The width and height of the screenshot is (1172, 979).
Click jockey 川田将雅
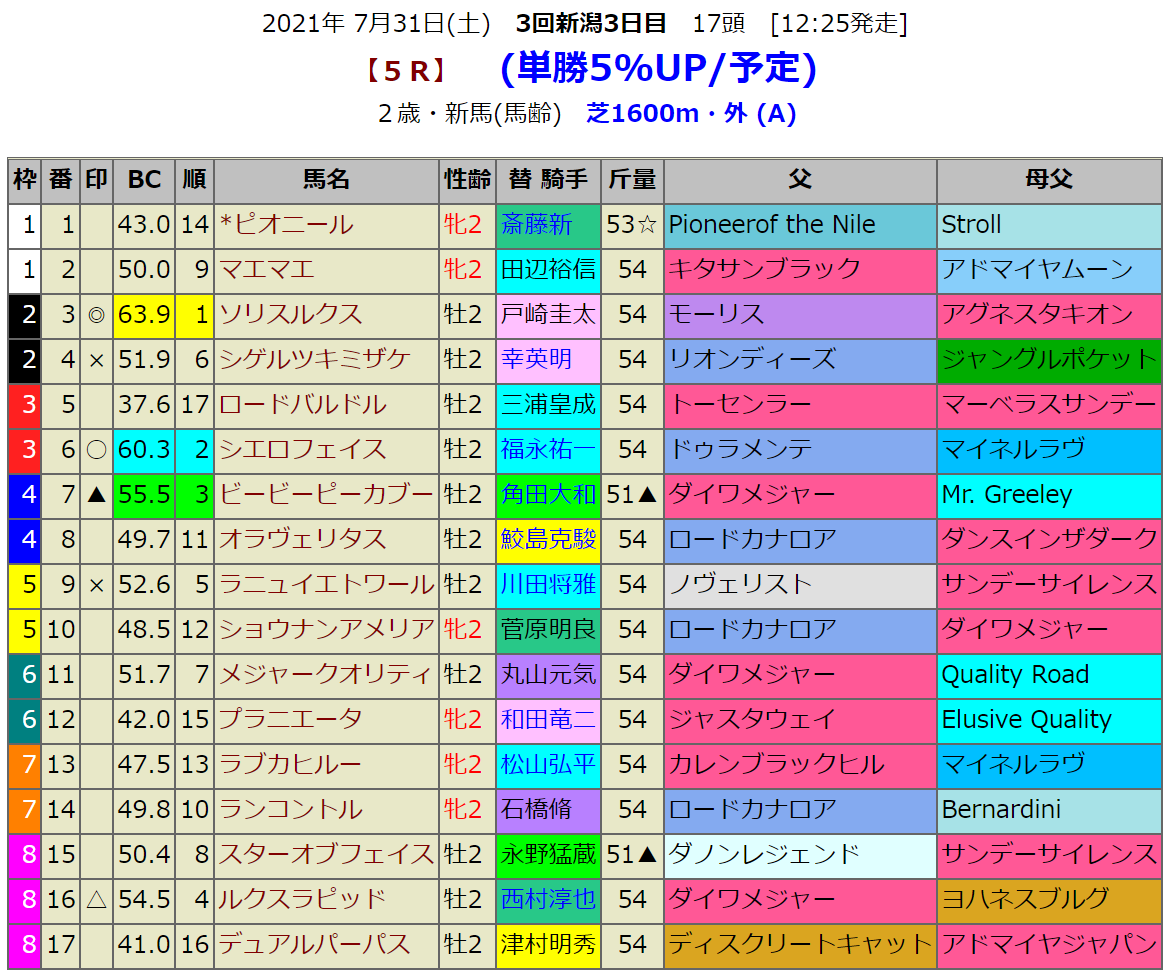click(548, 585)
